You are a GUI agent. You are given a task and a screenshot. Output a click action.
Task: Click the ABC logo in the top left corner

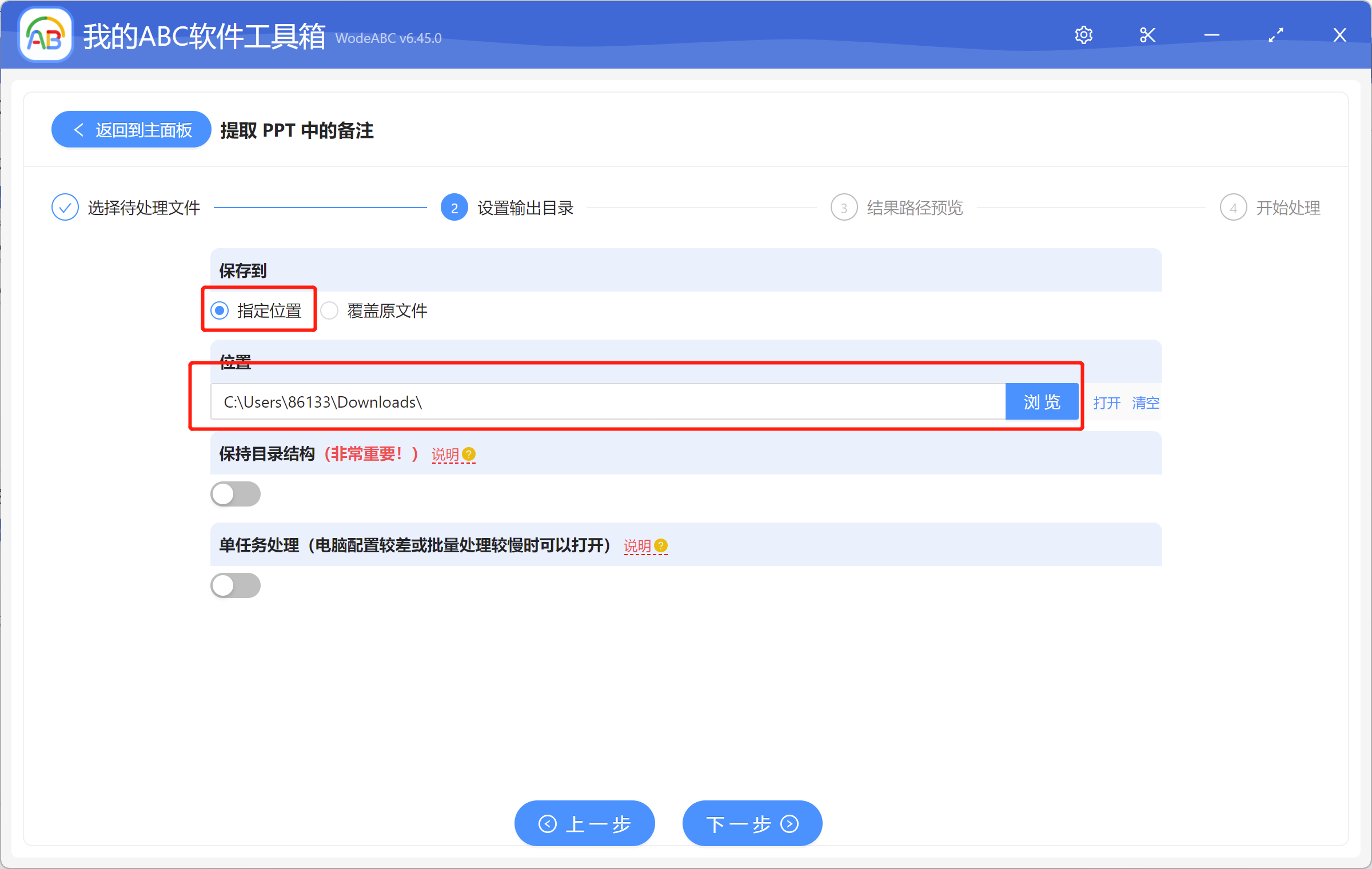pyautogui.click(x=45, y=34)
